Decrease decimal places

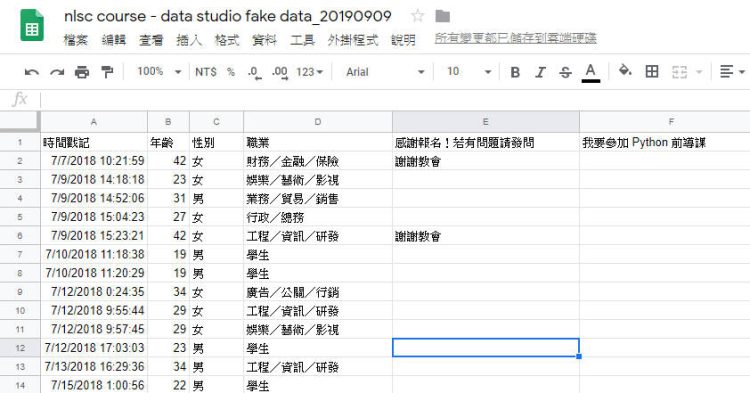coord(254,73)
